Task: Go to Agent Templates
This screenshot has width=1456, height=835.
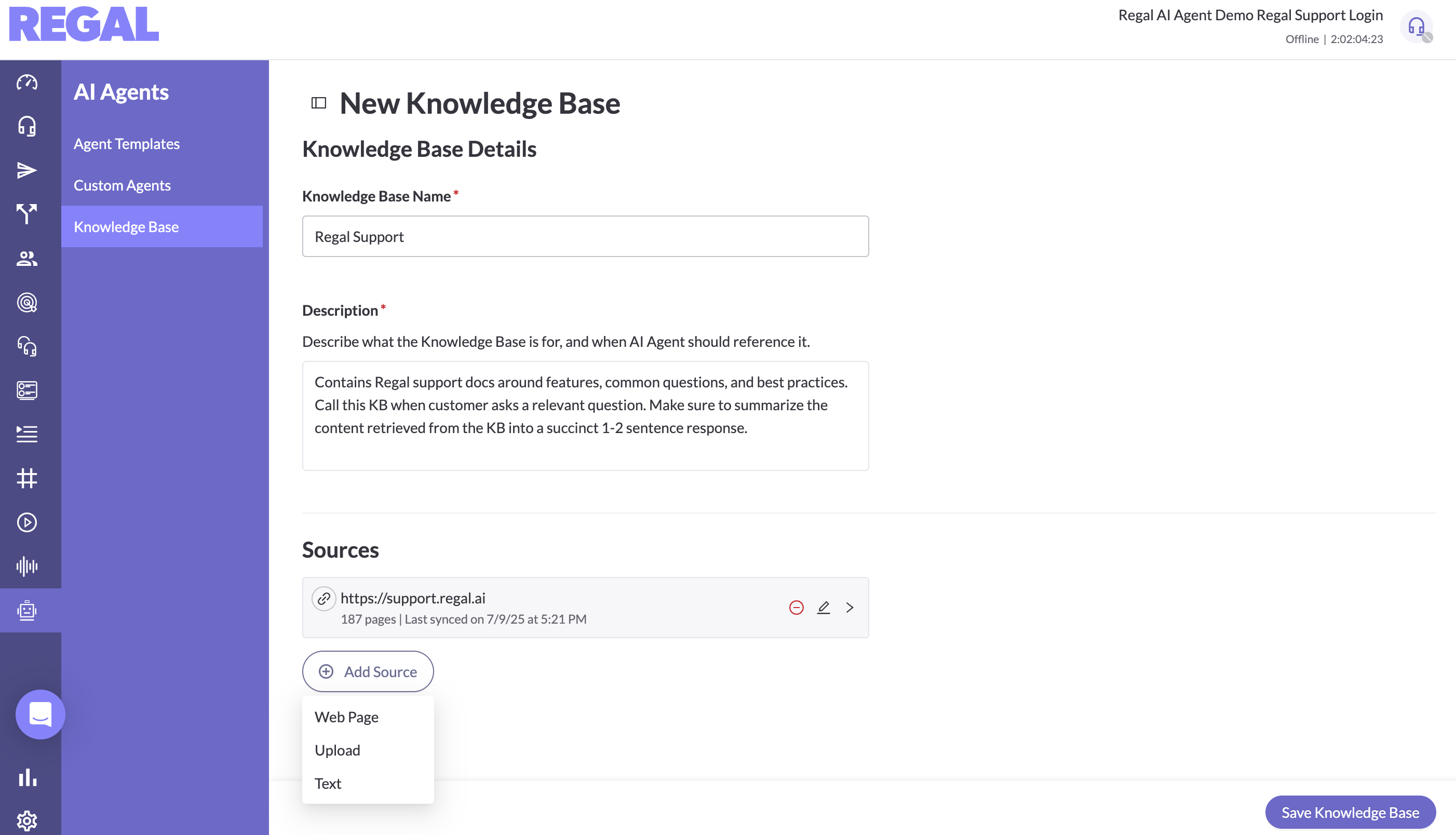Action: point(127,143)
